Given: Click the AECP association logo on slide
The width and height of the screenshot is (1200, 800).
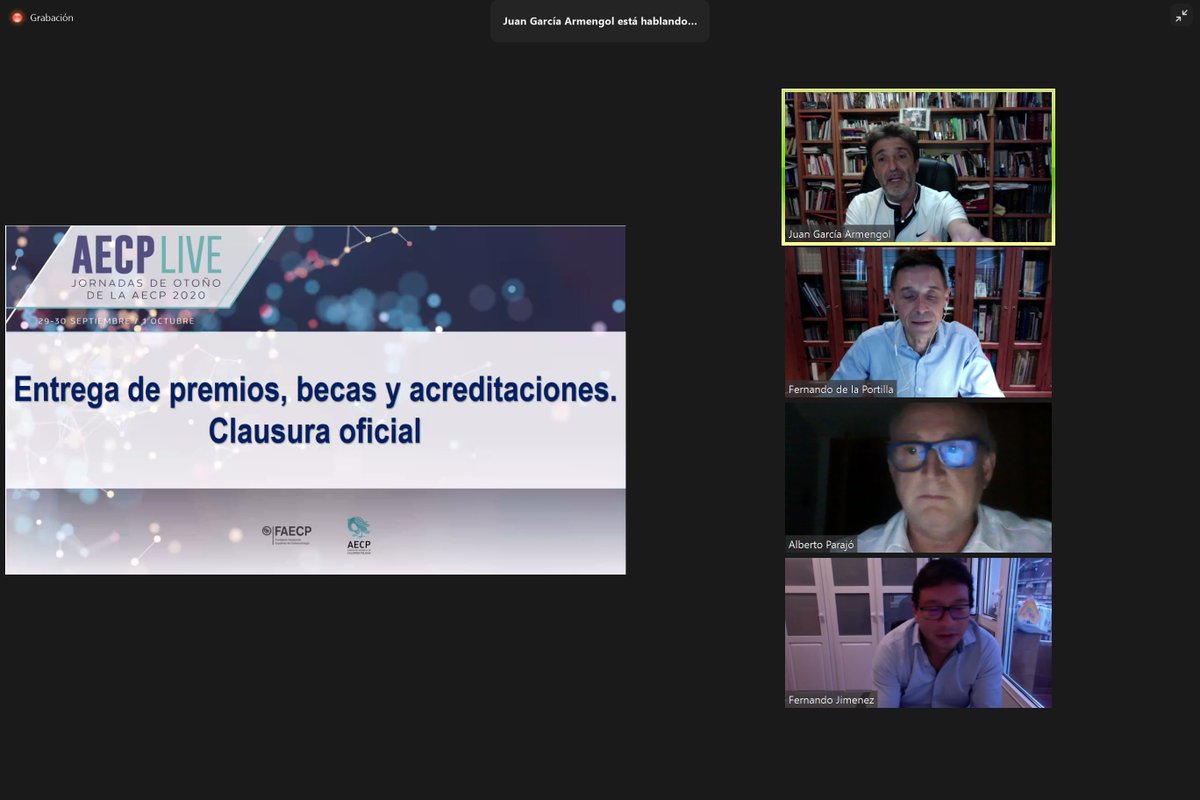Looking at the screenshot, I should click(358, 535).
